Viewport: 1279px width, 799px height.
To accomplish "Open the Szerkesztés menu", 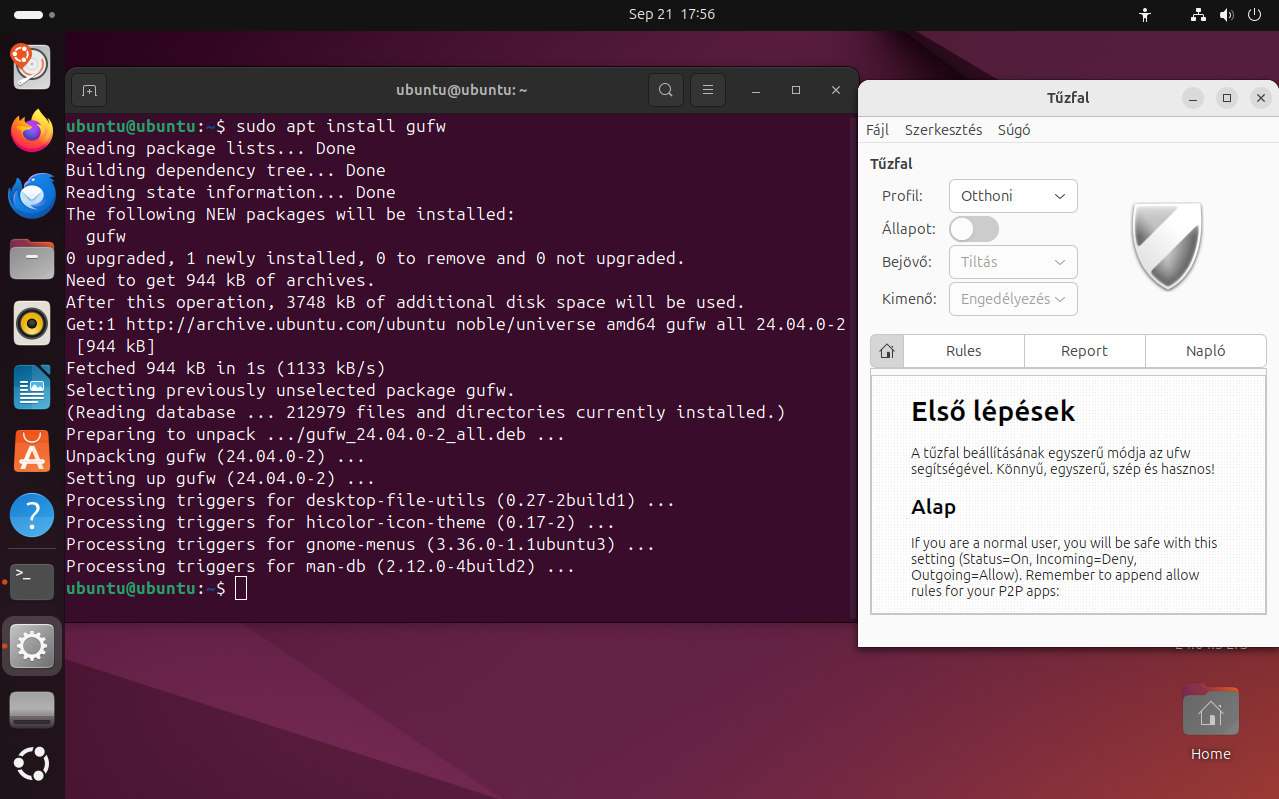I will 943,130.
